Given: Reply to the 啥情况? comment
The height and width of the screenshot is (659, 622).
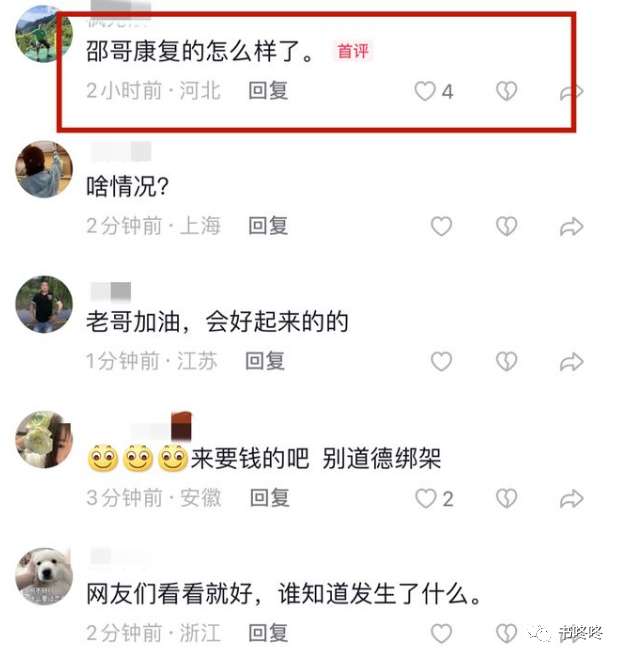Looking at the screenshot, I should (268, 226).
